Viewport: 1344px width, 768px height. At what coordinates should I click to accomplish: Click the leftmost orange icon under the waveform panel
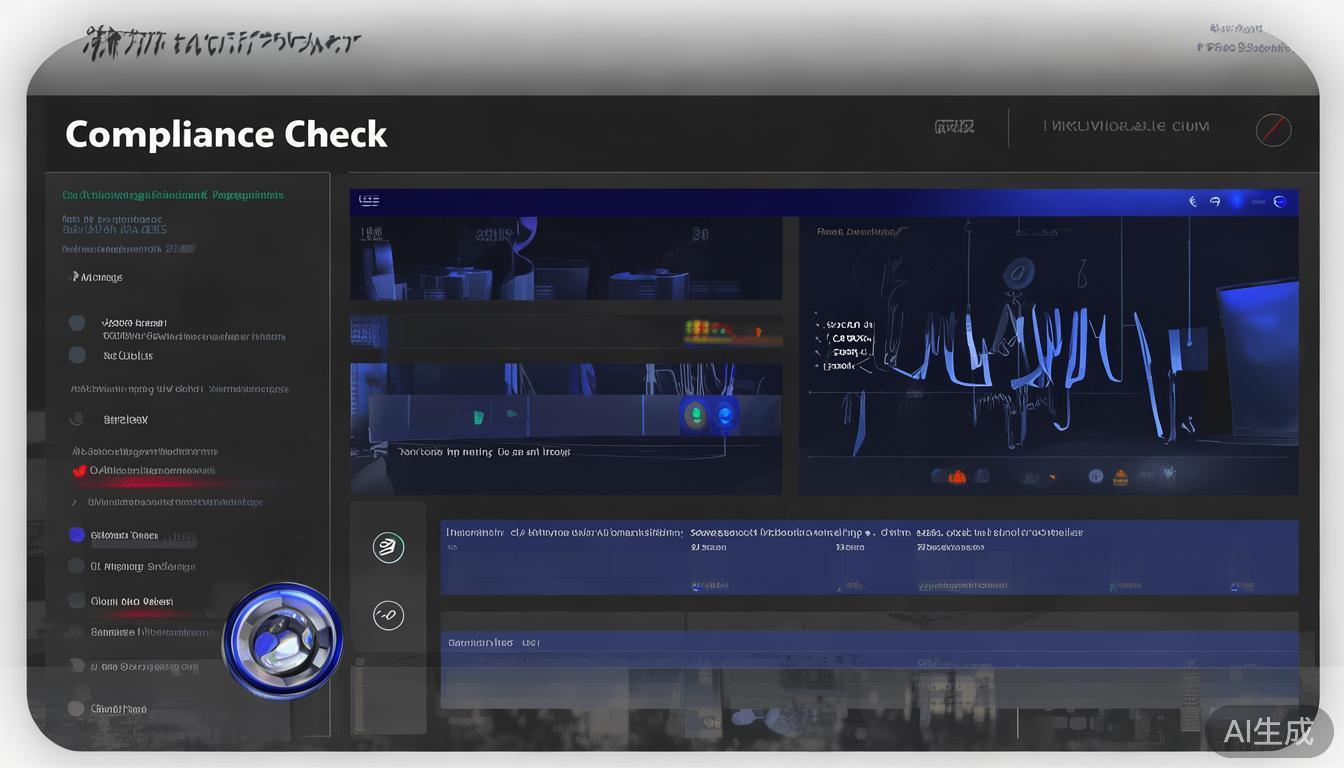[x=956, y=476]
